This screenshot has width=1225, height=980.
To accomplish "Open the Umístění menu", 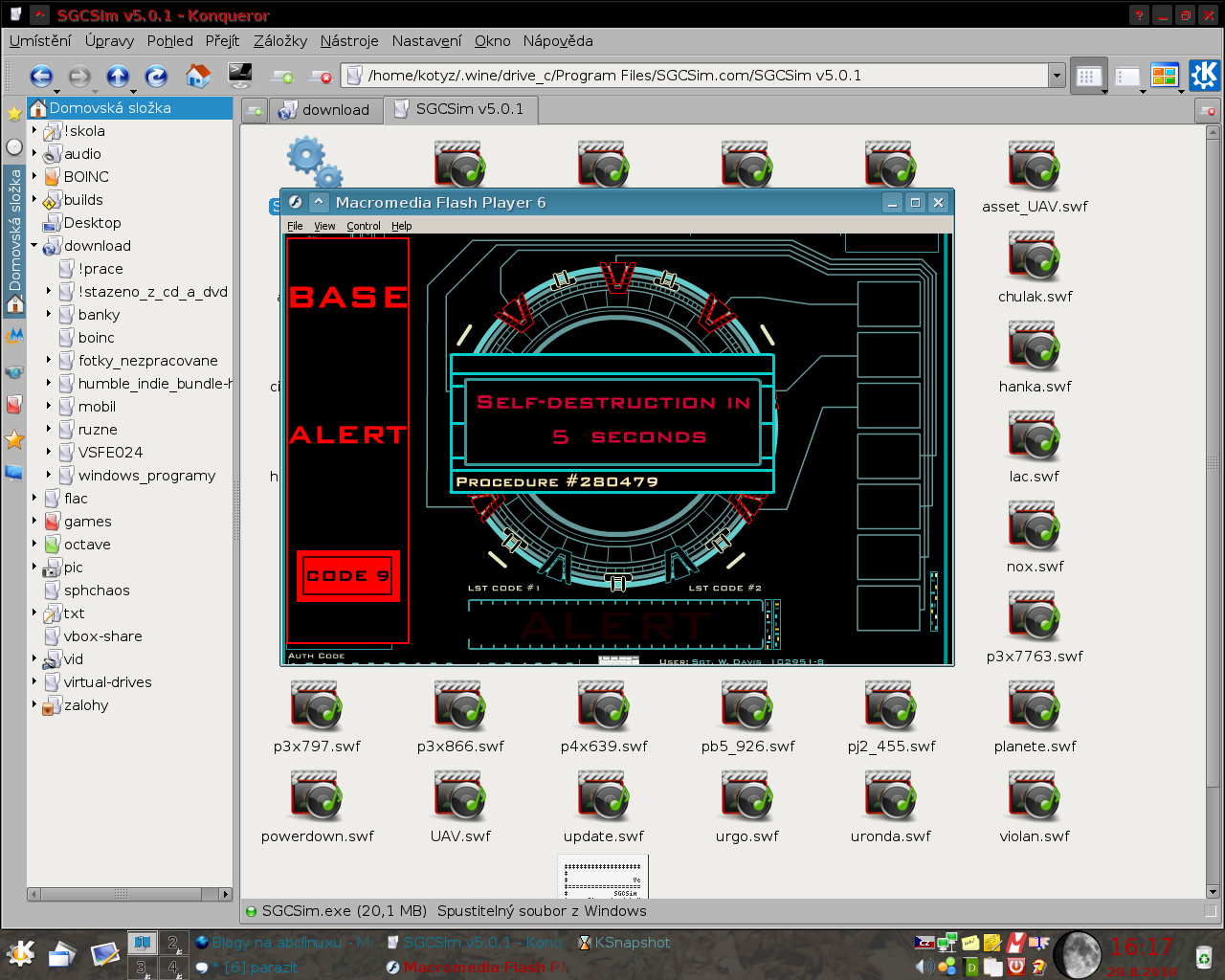I will [x=40, y=41].
